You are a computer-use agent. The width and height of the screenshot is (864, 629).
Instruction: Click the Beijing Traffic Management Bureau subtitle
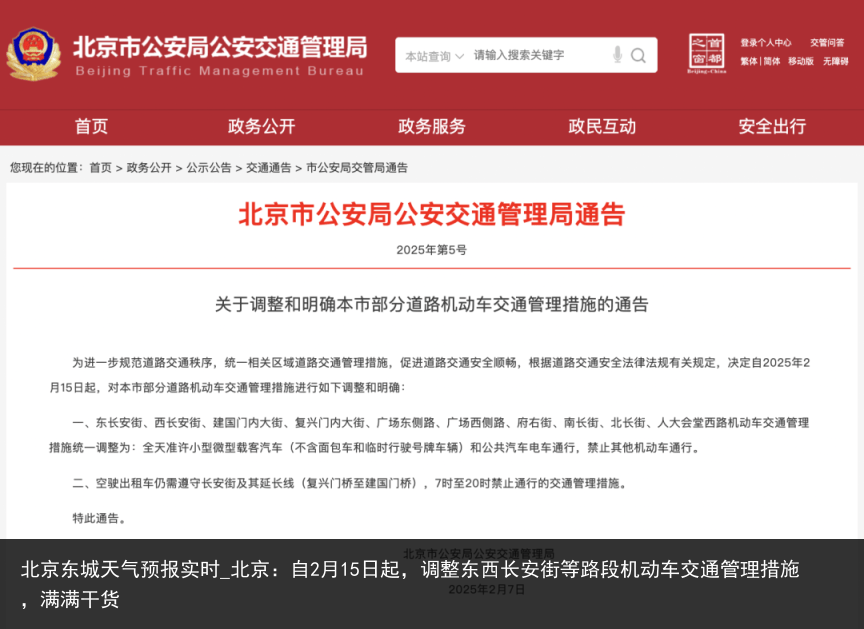click(220, 71)
